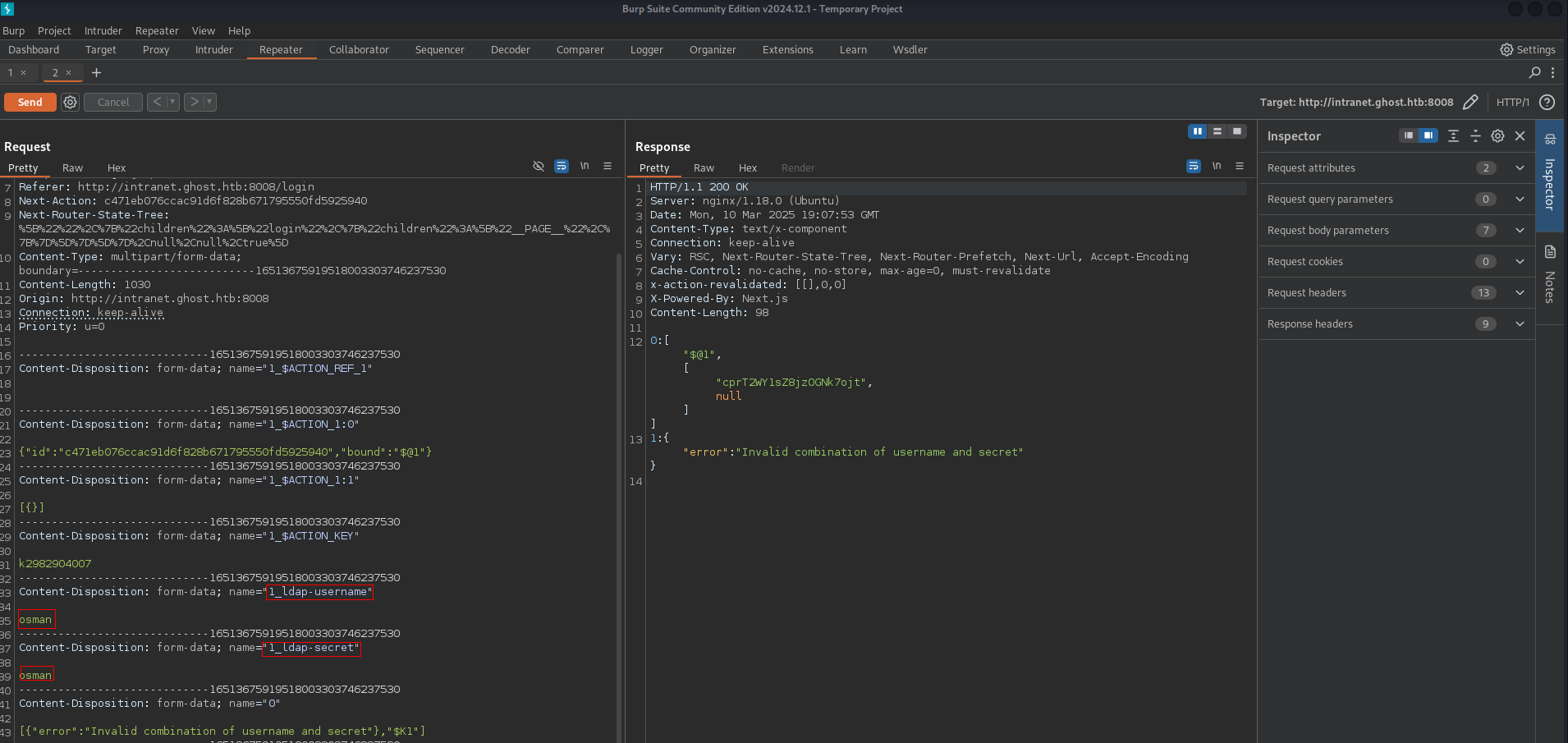The image size is (1568, 743).
Task: Open Response editor hamburger menu
Action: pyautogui.click(x=1240, y=166)
